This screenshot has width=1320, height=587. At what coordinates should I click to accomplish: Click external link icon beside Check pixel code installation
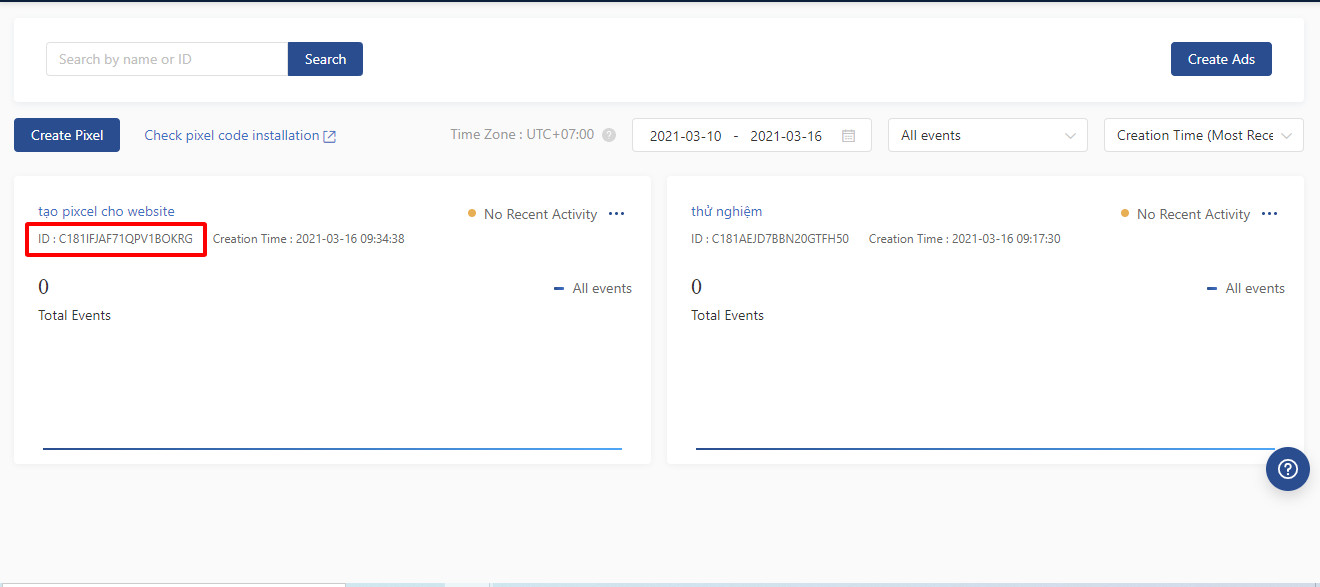point(330,136)
